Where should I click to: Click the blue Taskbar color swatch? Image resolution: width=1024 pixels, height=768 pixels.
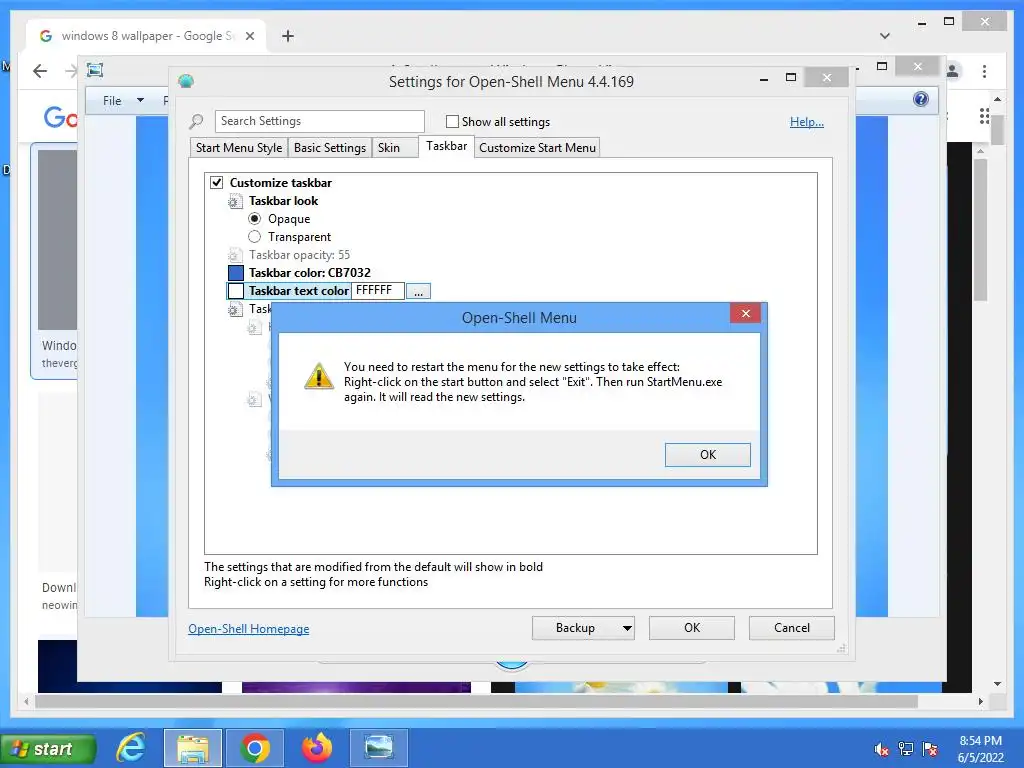(x=236, y=273)
